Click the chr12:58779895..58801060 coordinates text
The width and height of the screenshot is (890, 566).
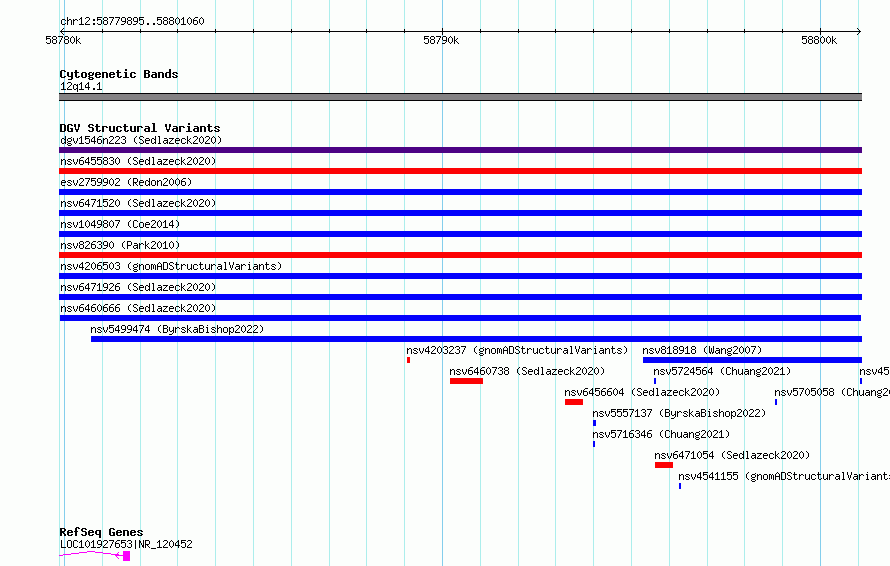[x=132, y=21]
